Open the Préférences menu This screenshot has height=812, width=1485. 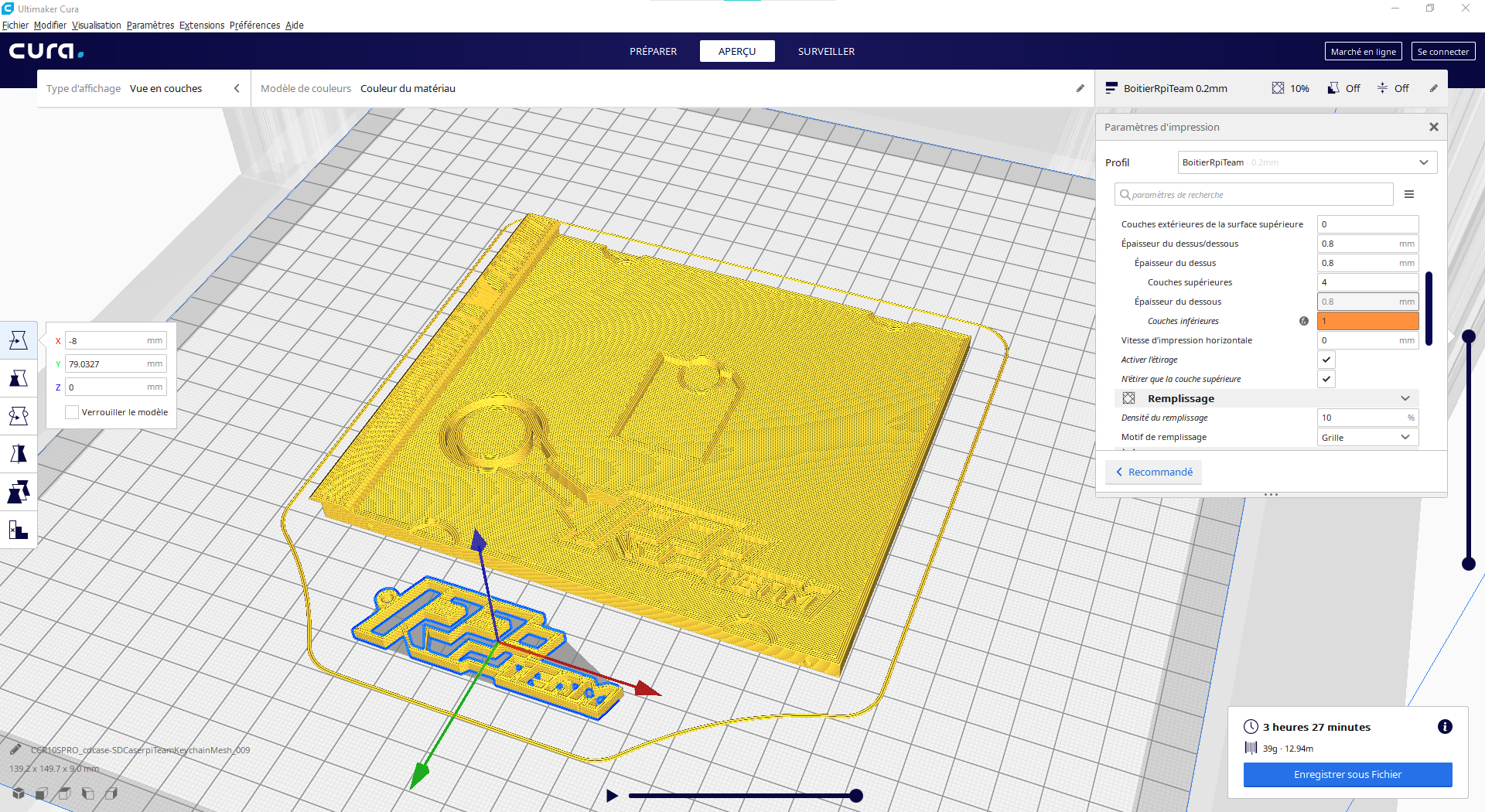pos(254,25)
